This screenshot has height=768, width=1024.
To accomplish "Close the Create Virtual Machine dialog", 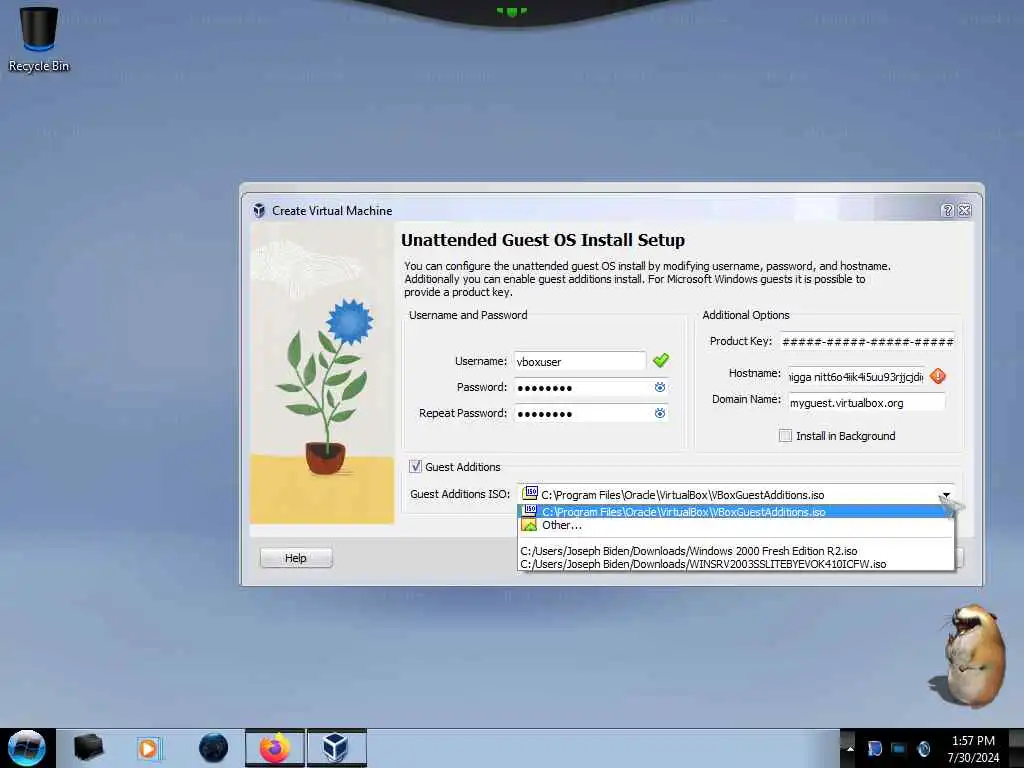I will tap(965, 210).
